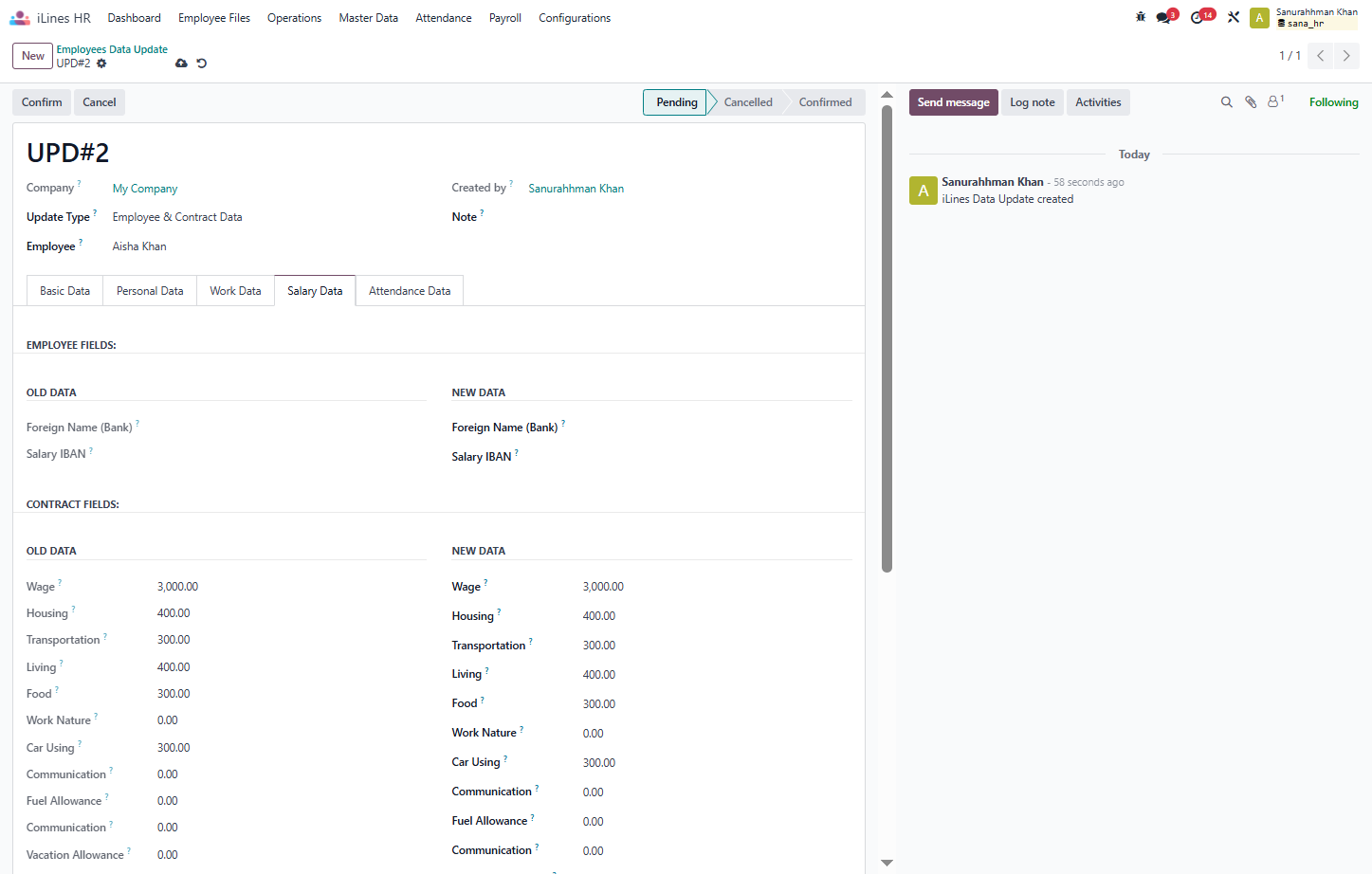Switch to the Basic Data tab
This screenshot has width=1372, height=874.
tap(64, 291)
